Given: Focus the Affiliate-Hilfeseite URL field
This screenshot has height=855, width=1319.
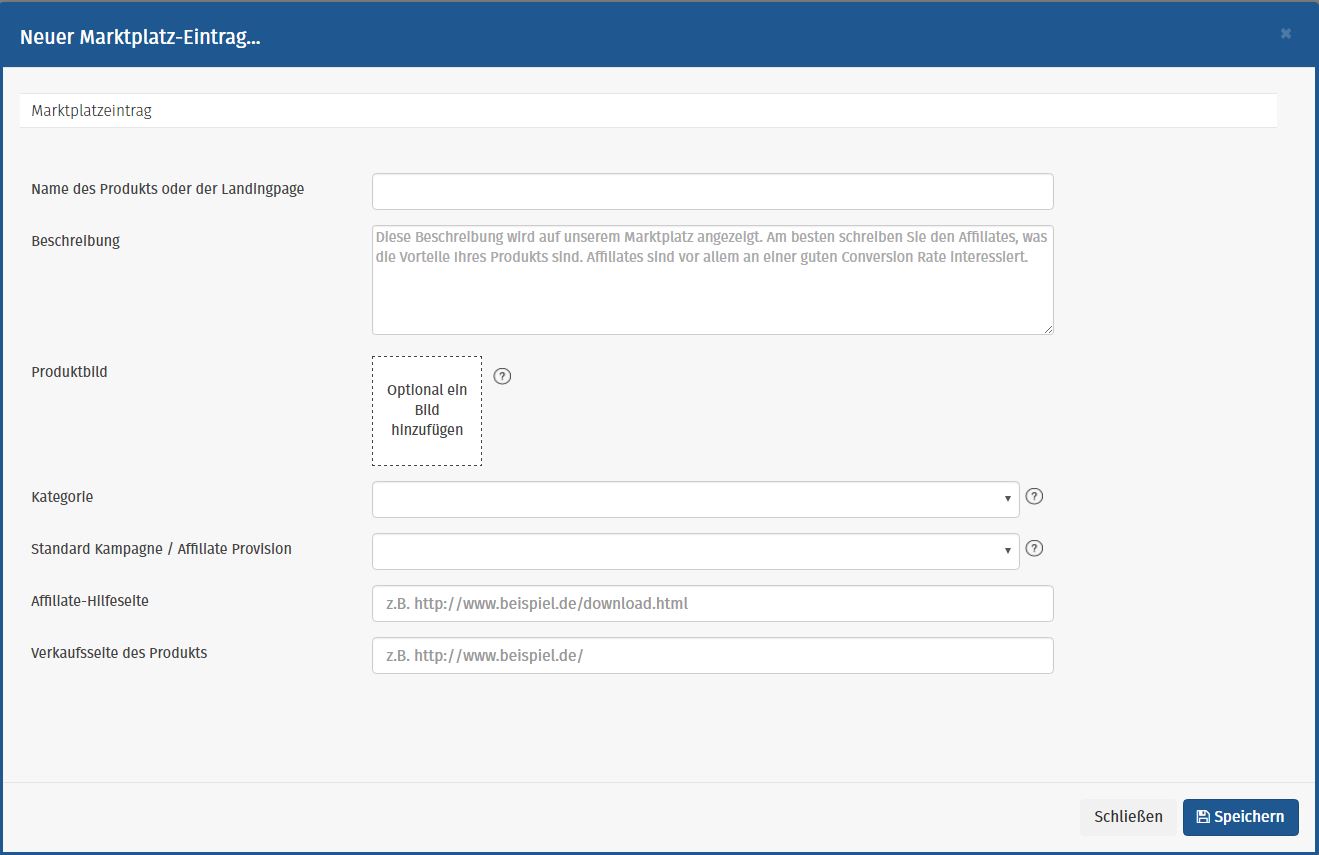Looking at the screenshot, I should click(713, 603).
